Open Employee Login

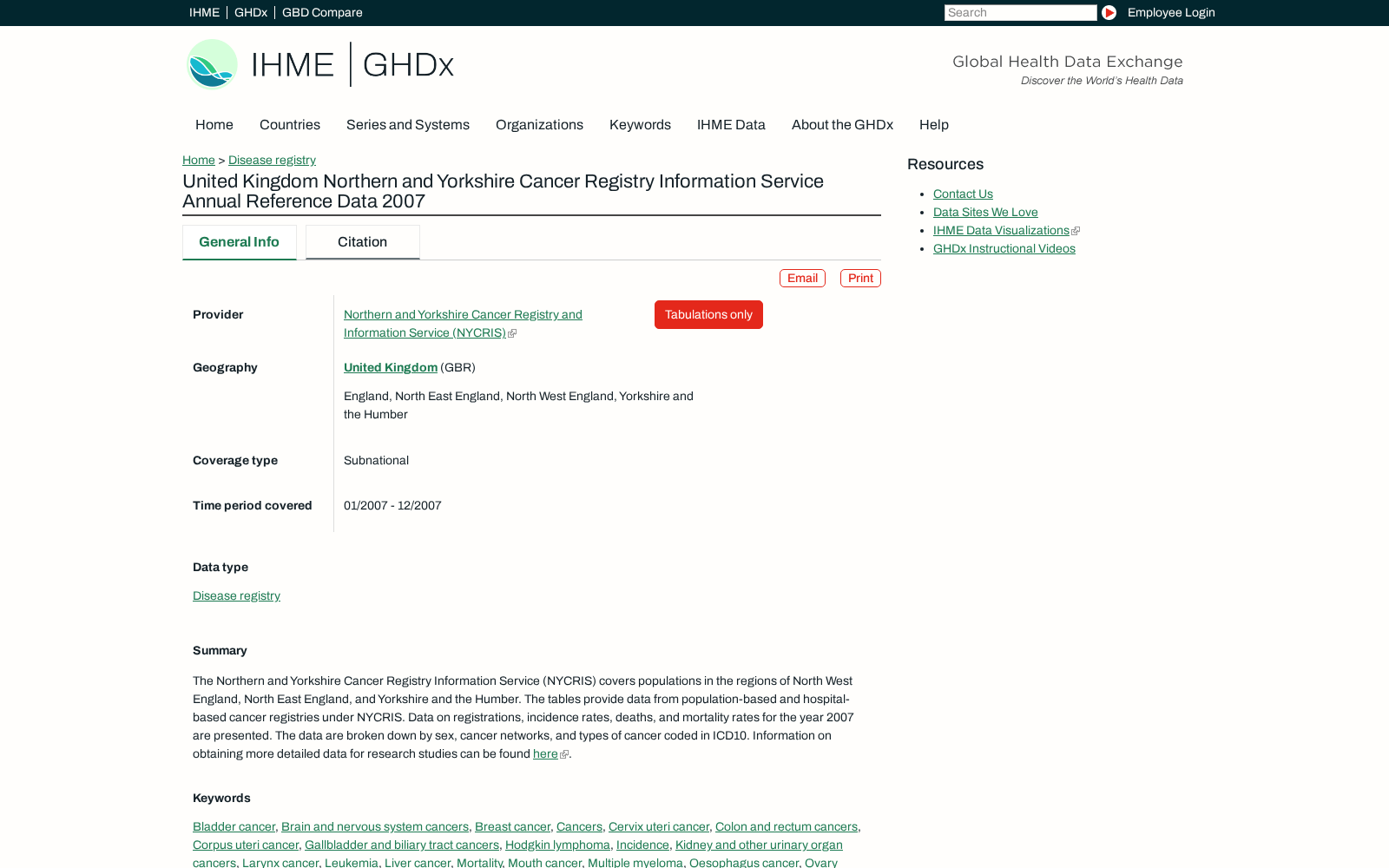click(1171, 12)
